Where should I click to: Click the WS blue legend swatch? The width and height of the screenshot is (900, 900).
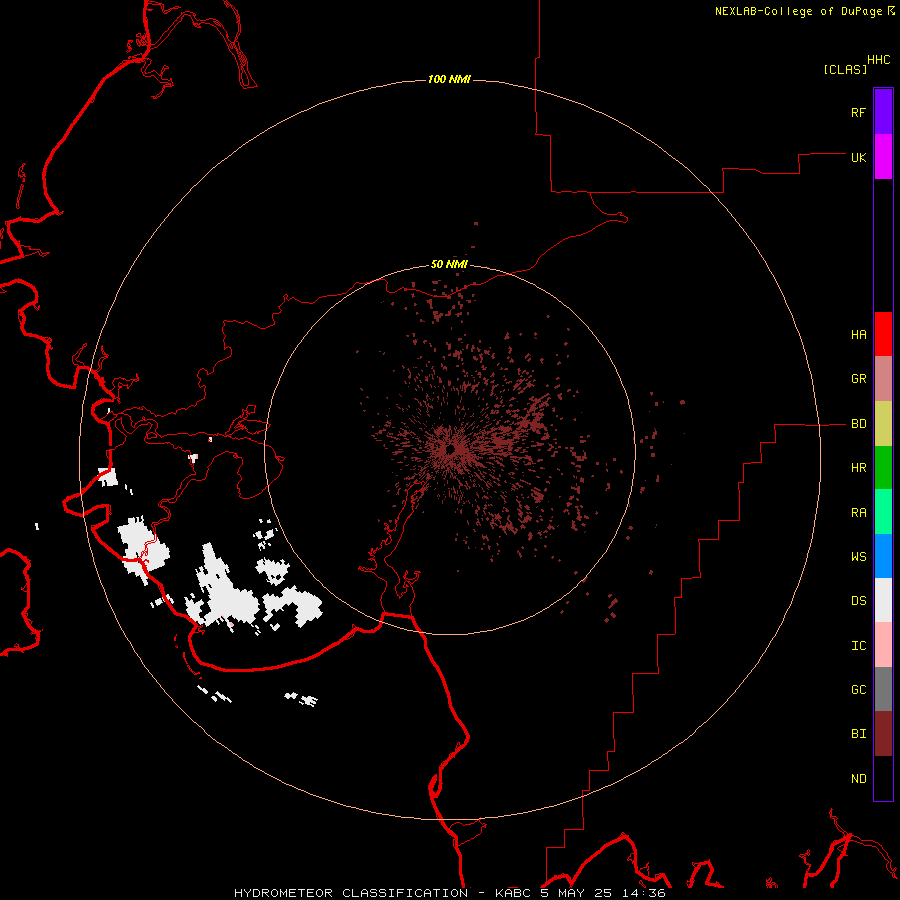point(883,556)
